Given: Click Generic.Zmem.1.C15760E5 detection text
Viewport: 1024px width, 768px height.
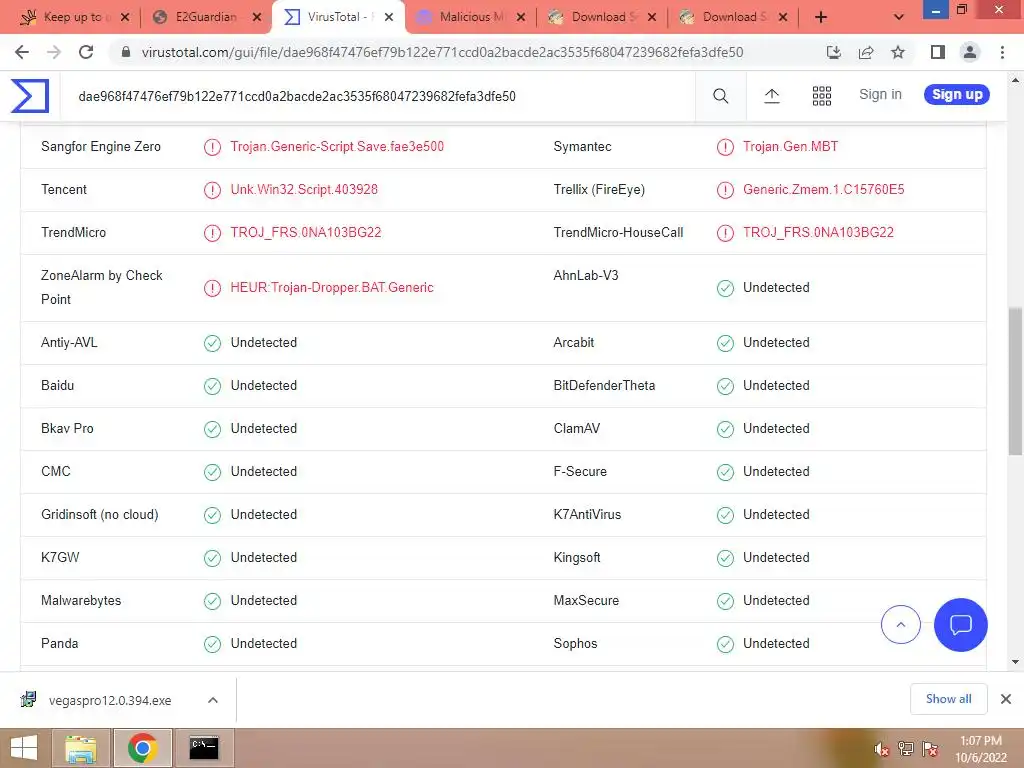Looking at the screenshot, I should coord(824,190).
